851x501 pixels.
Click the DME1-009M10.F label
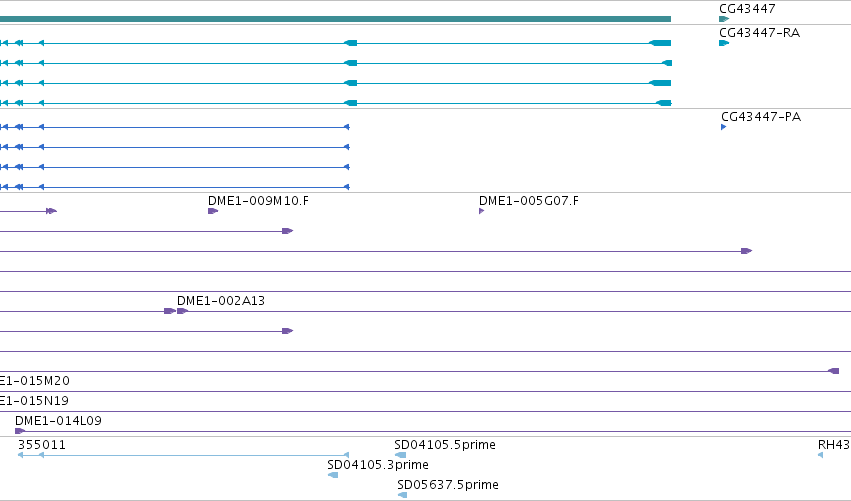click(258, 201)
